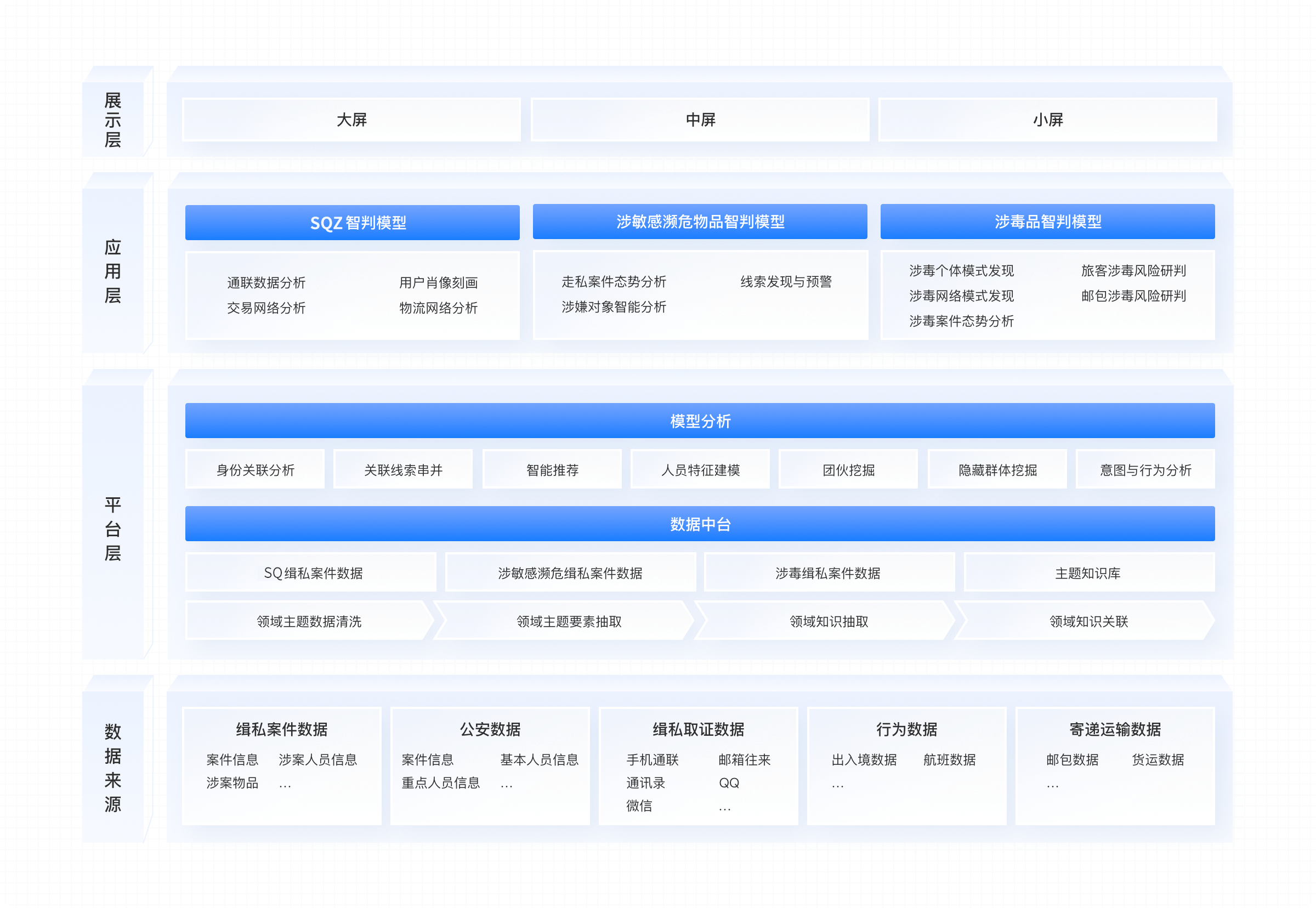Click the 寄递运输数据 card title

[x=1115, y=729]
